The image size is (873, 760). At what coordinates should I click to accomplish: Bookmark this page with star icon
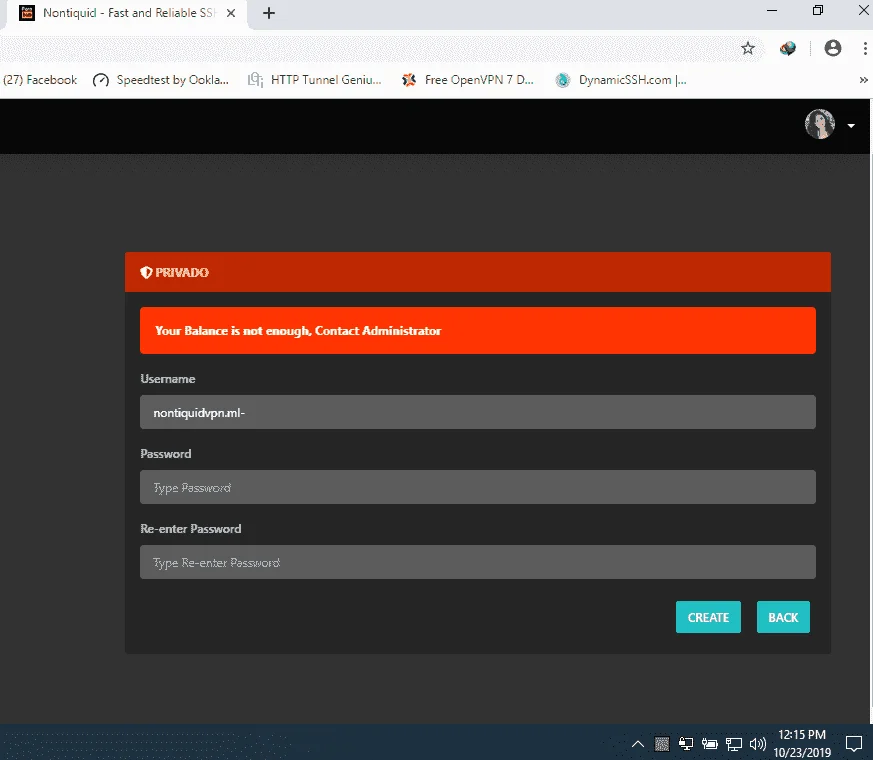pyautogui.click(x=748, y=48)
